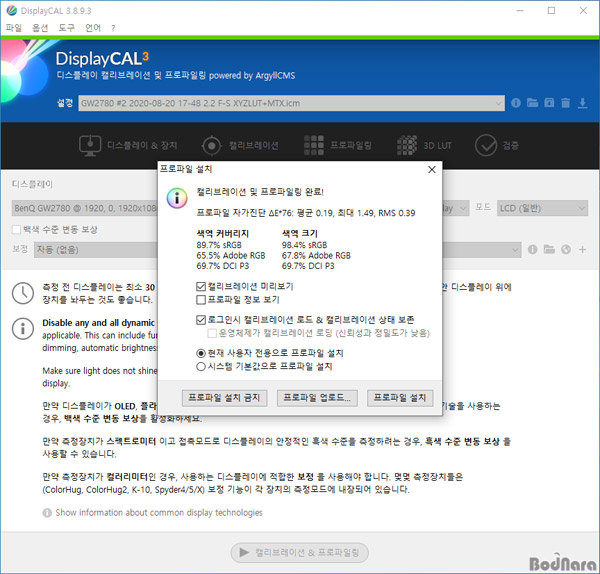The height and width of the screenshot is (574, 600).
Task: Click the 운영체제가 캘리브레이션 로딩 checkbox
Action: click(212, 333)
